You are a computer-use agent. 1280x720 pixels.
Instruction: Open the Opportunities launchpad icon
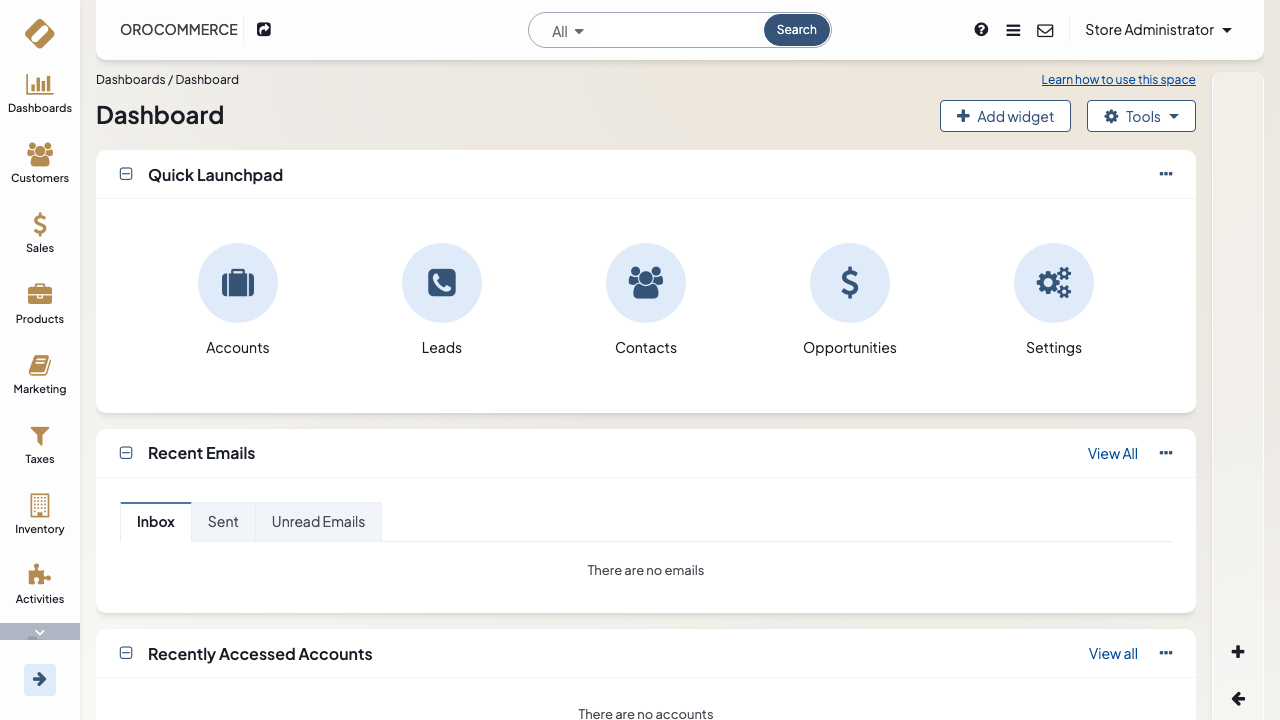[x=850, y=283]
